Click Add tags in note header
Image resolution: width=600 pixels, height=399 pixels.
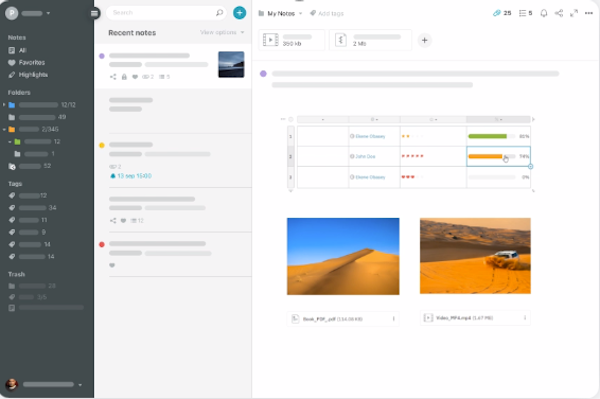(x=327, y=13)
